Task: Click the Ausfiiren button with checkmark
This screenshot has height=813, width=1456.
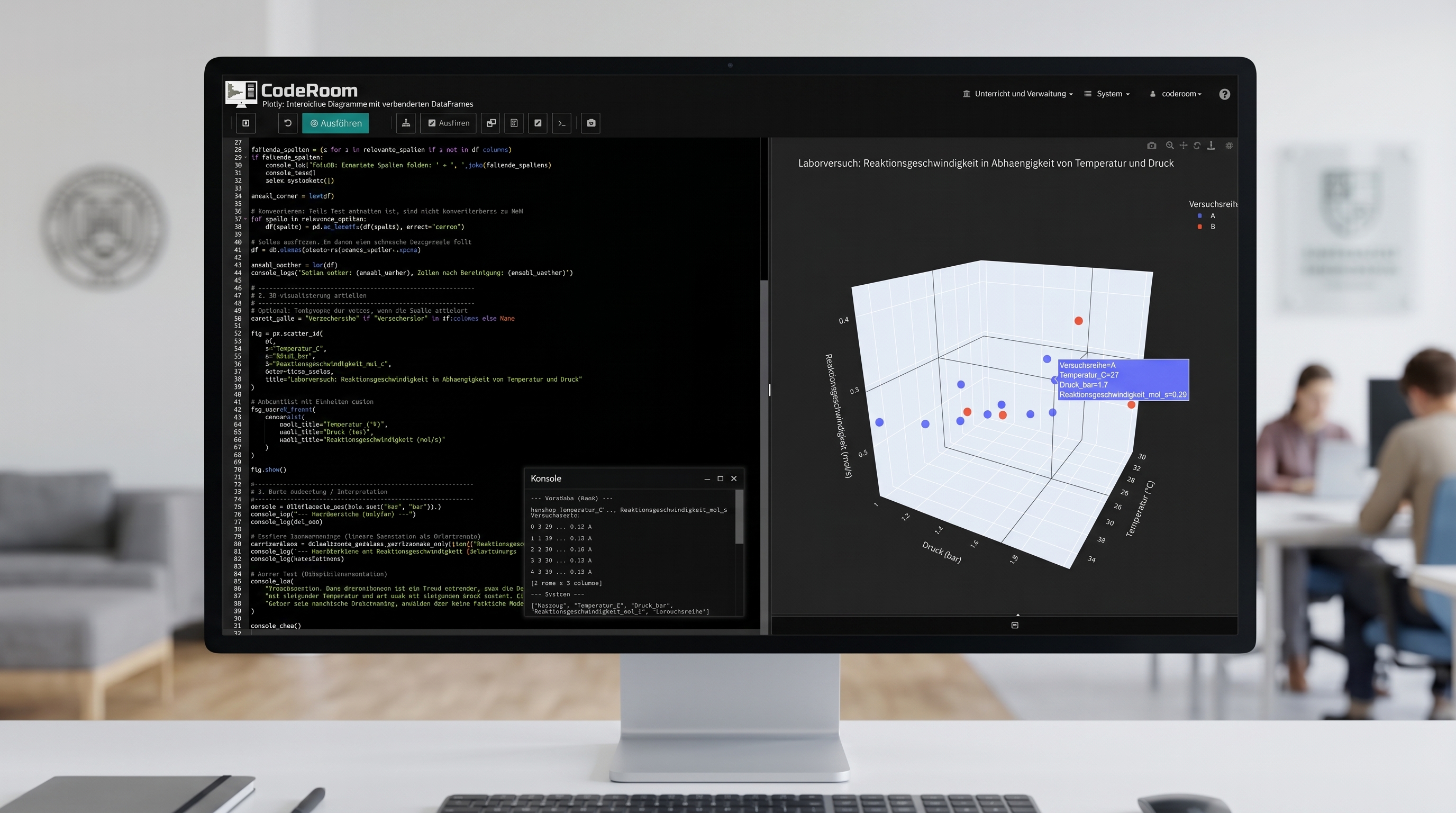Action: click(x=448, y=123)
